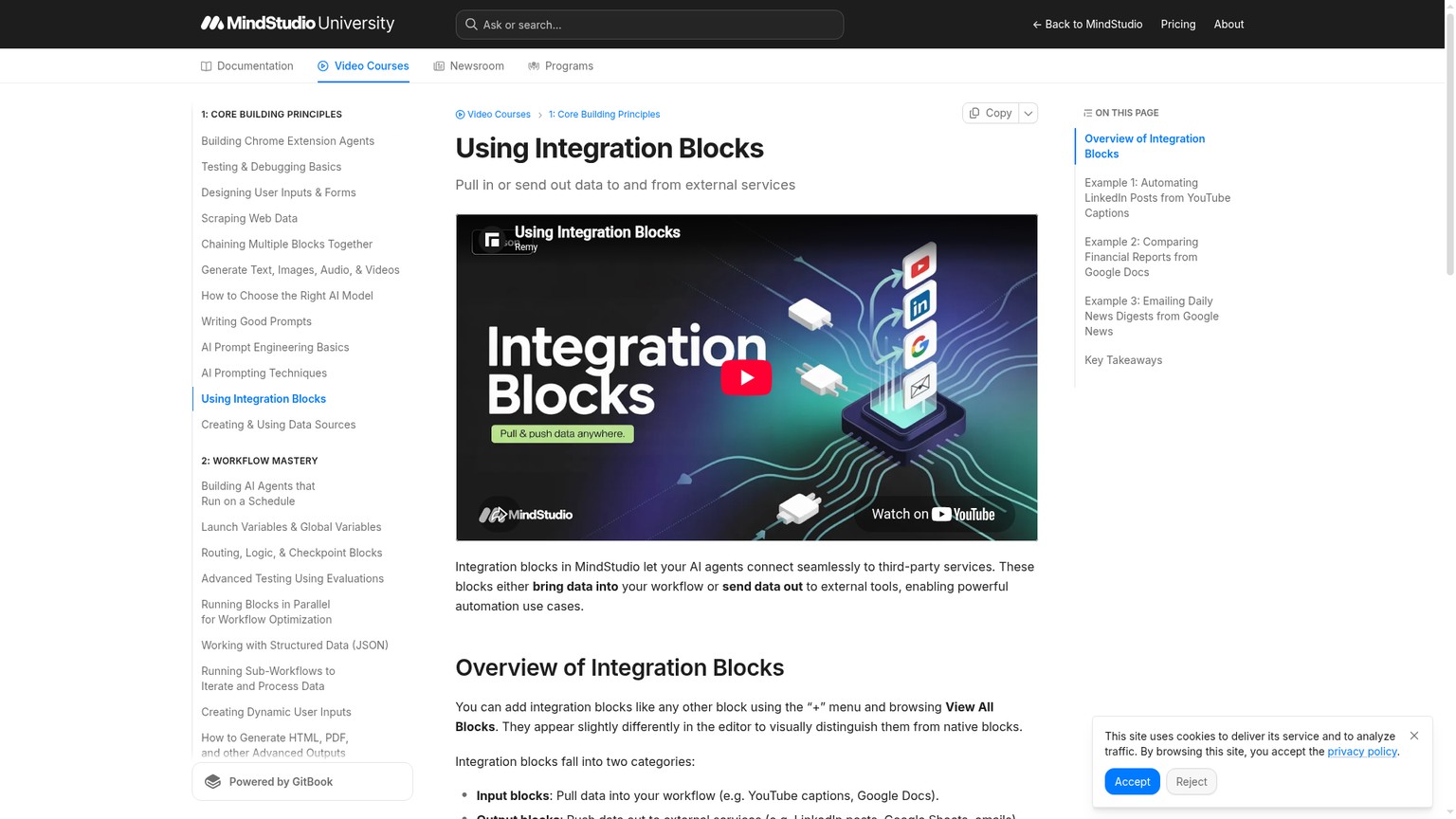1456x819 pixels.
Task: Play the Integration Blocks YouTube video
Action: (x=746, y=377)
